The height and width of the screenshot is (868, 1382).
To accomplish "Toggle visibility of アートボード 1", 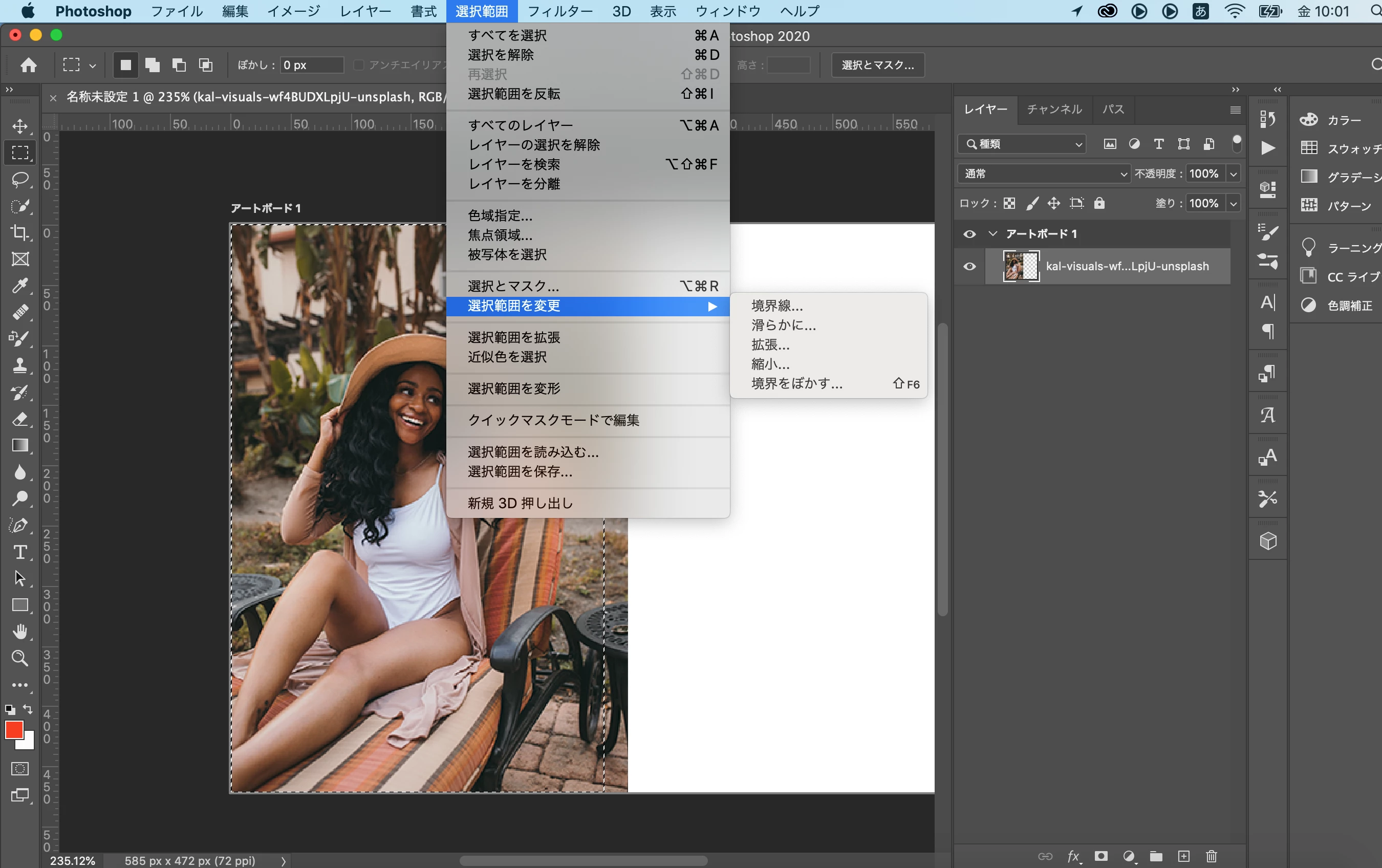I will tap(969, 233).
